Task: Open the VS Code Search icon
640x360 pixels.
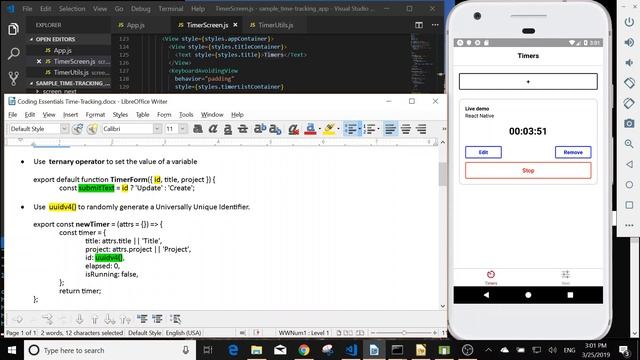Action: click(x=13, y=53)
